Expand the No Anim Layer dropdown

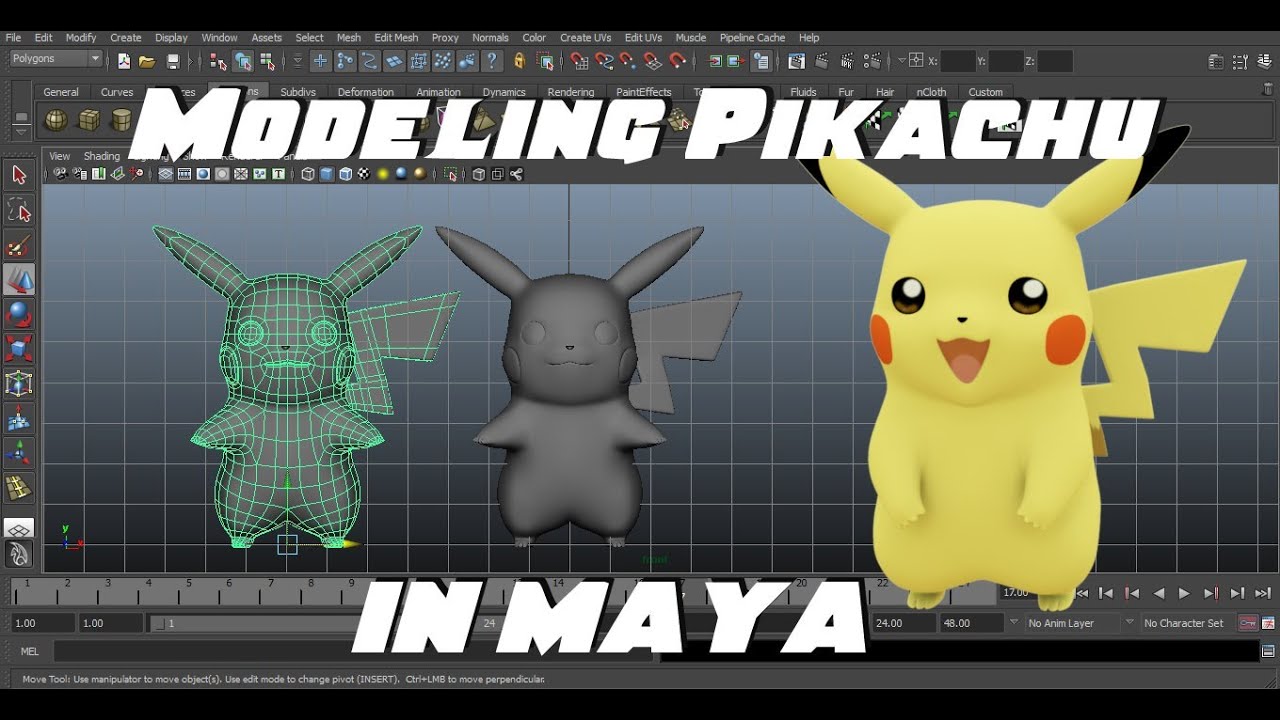1014,622
